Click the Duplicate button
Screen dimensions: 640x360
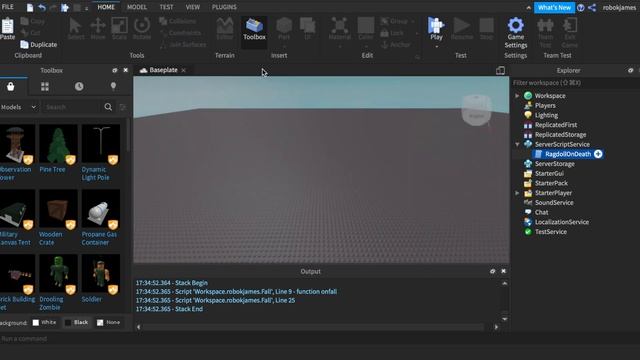click(x=39, y=44)
